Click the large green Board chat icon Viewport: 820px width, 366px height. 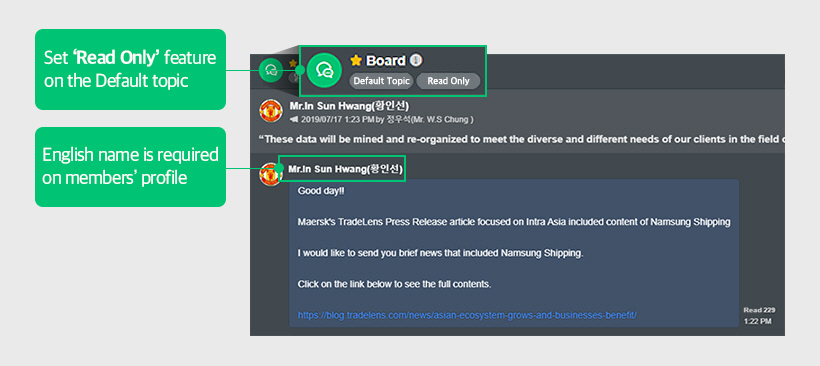click(324, 70)
